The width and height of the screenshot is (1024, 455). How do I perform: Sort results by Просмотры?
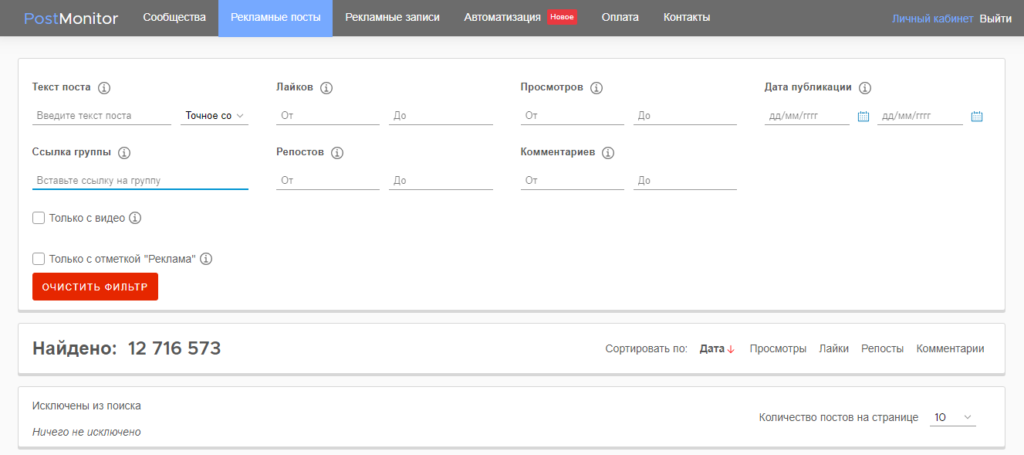pyautogui.click(x=777, y=349)
